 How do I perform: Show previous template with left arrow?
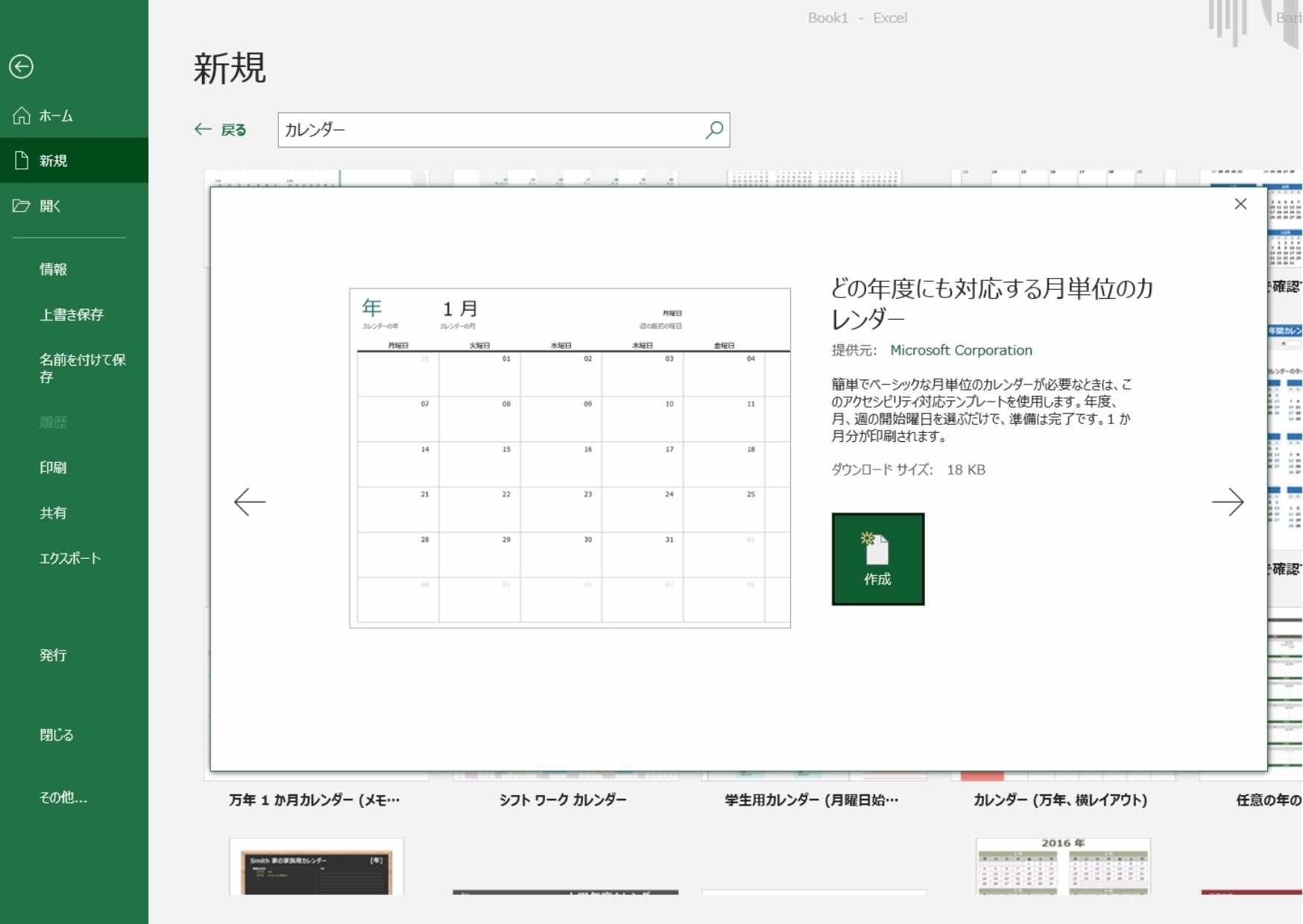pyautogui.click(x=250, y=501)
